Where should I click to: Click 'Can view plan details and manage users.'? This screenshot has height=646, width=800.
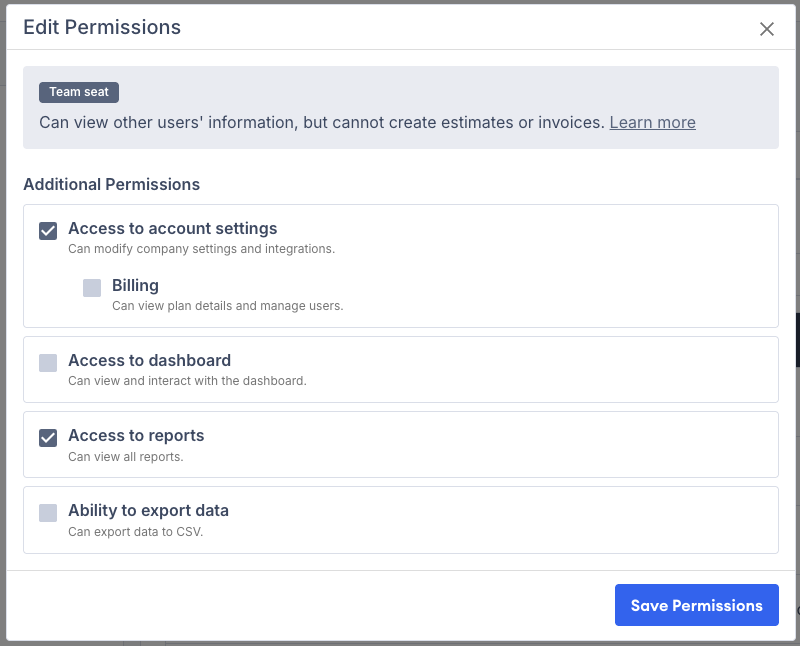tap(228, 306)
